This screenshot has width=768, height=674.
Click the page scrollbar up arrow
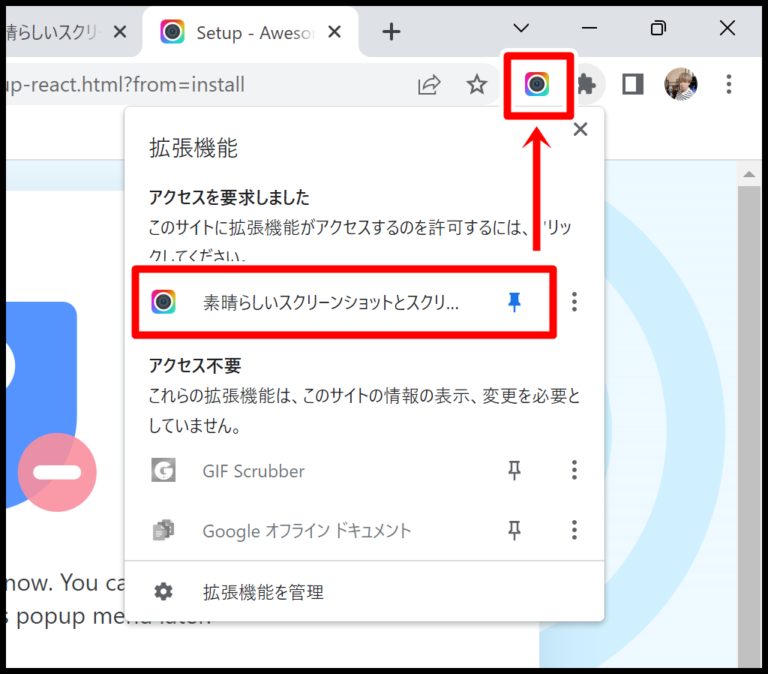tap(749, 174)
